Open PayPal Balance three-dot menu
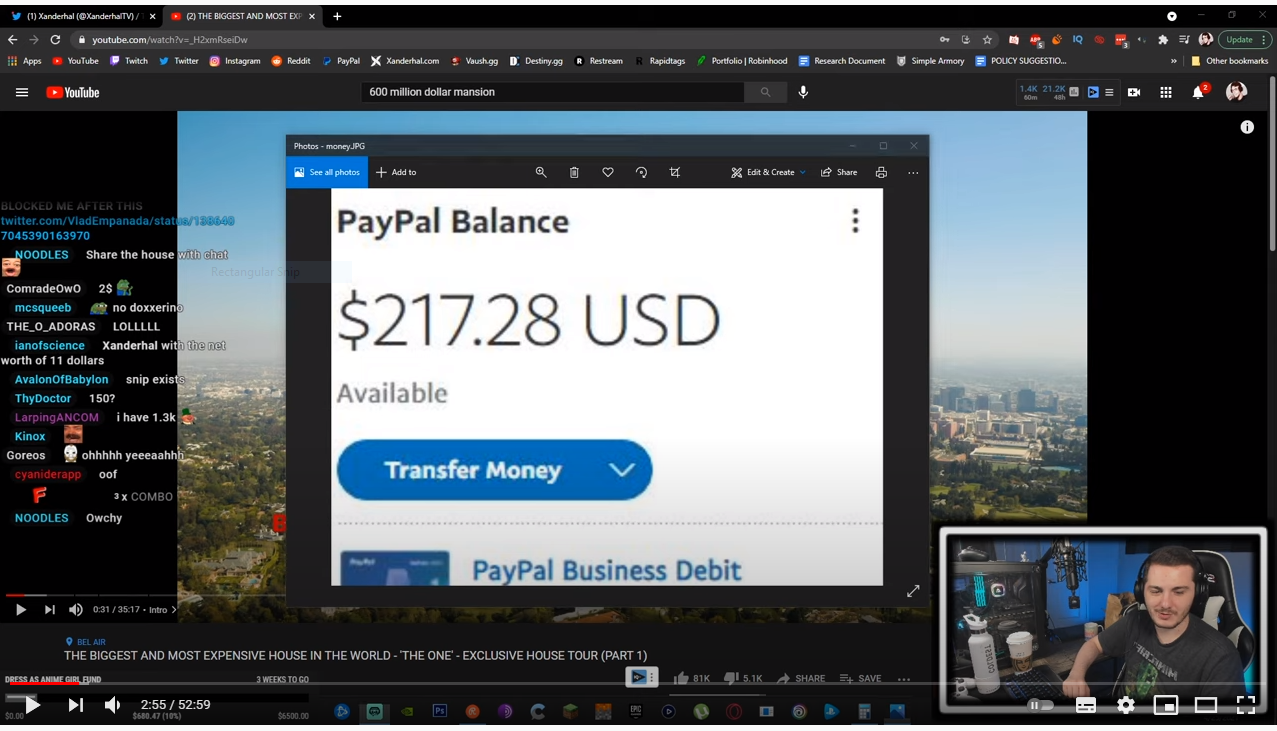Screen dimensions: 1277x731 click(855, 220)
